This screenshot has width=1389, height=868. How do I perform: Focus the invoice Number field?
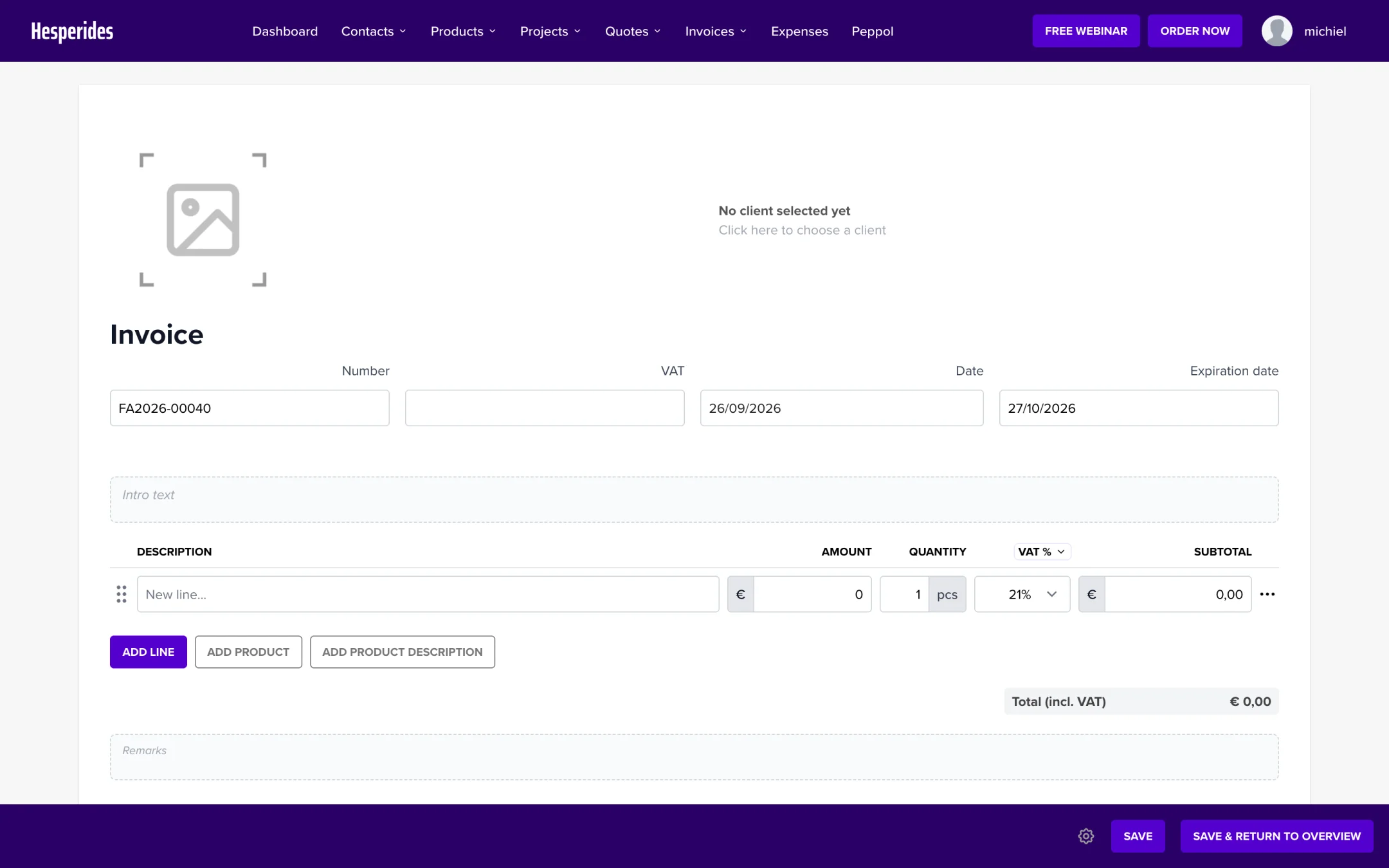pyautogui.click(x=250, y=408)
